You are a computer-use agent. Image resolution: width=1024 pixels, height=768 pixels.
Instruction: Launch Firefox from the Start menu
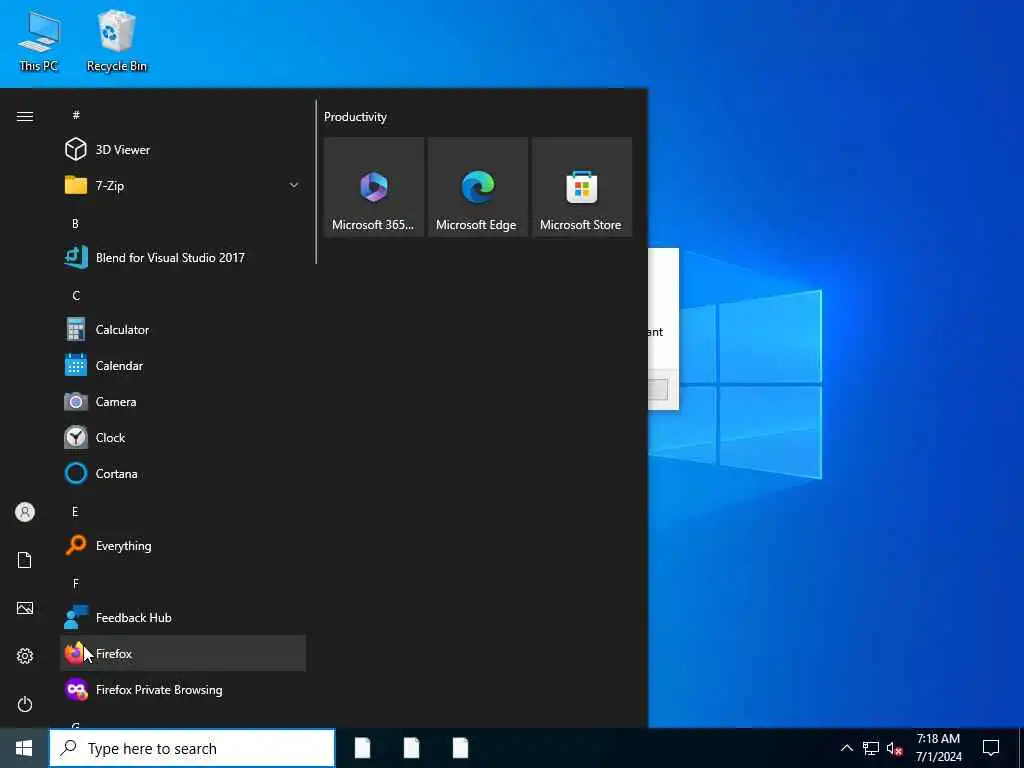[183, 653]
